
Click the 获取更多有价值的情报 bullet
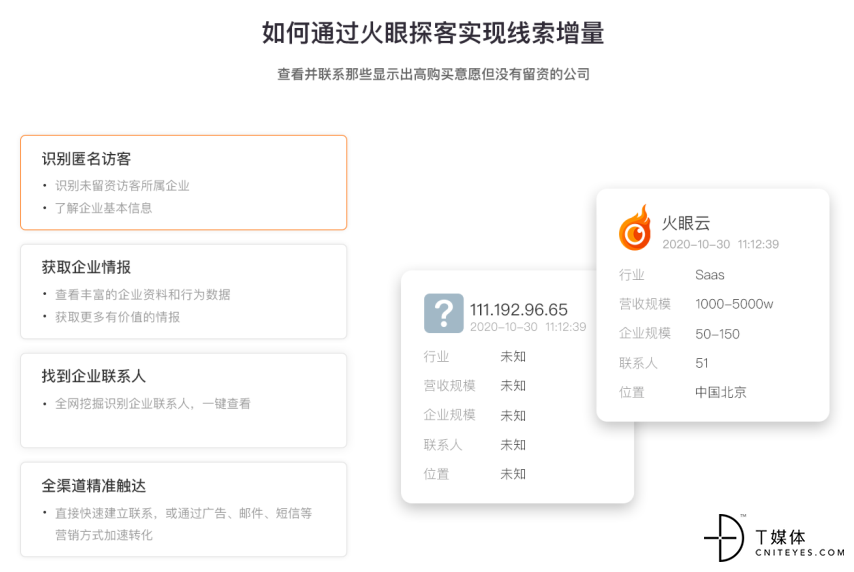117,317
